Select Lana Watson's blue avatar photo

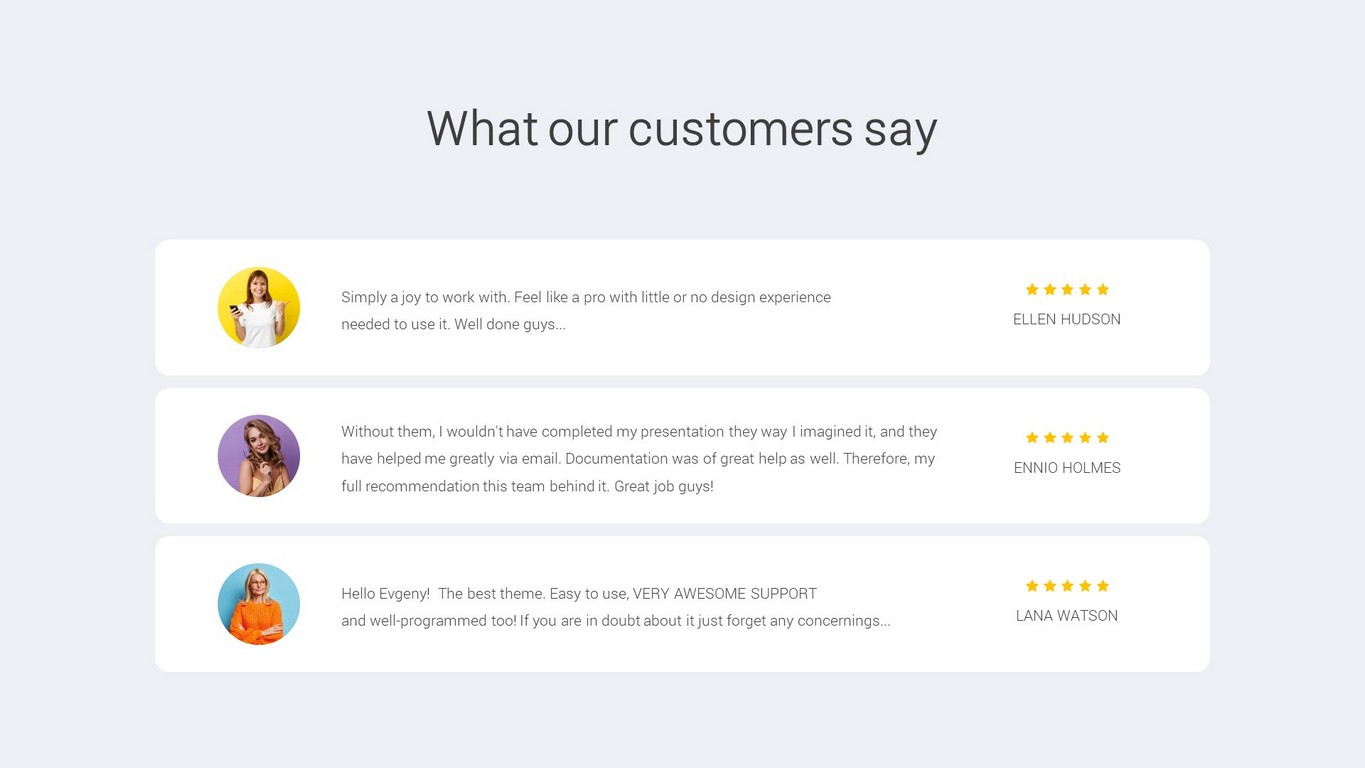click(259, 604)
